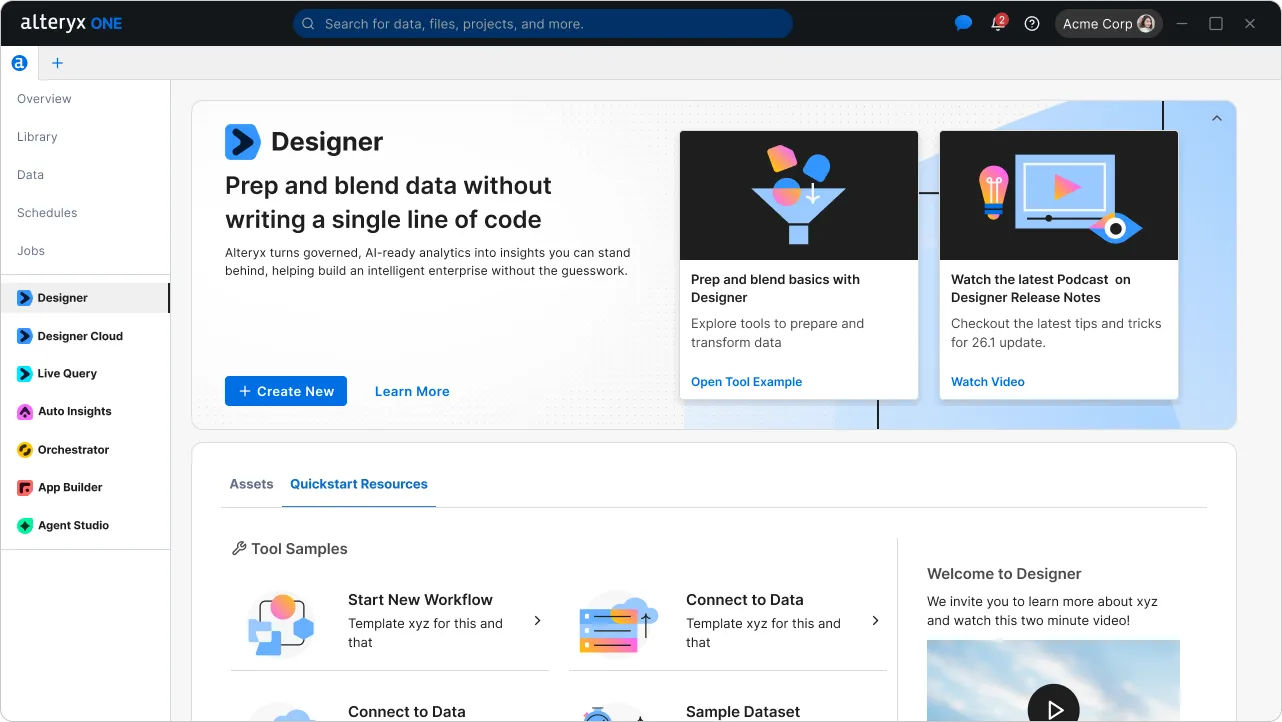Open the help question mark icon
This screenshot has width=1282, height=722.
[x=1032, y=23]
